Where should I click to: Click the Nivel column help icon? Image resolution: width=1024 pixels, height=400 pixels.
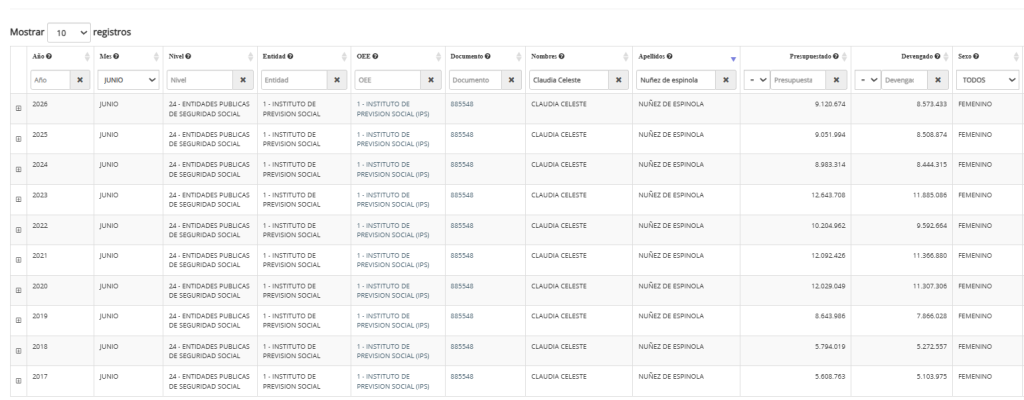[x=188, y=57]
